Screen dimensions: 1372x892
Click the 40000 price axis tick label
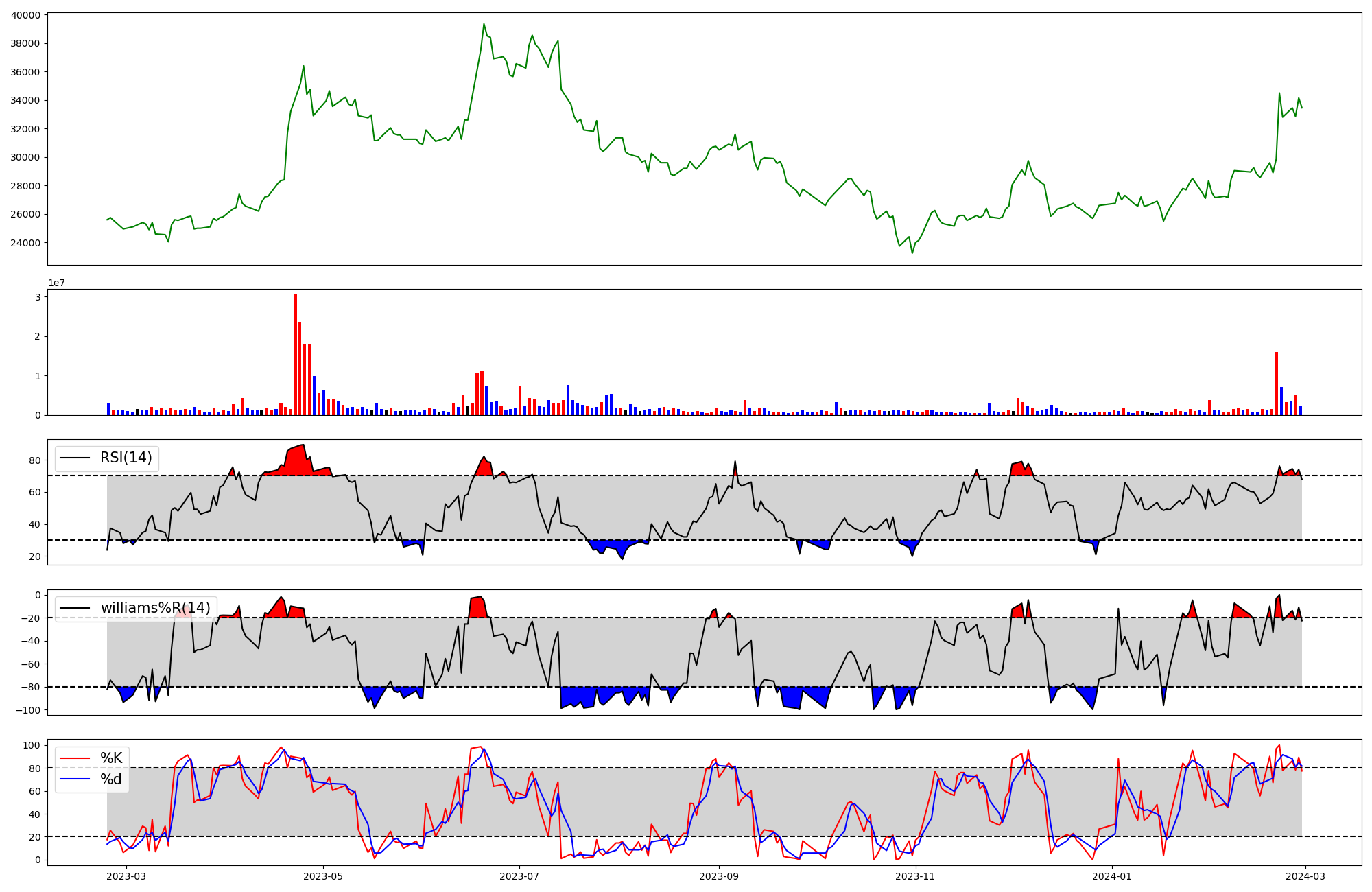26,15
